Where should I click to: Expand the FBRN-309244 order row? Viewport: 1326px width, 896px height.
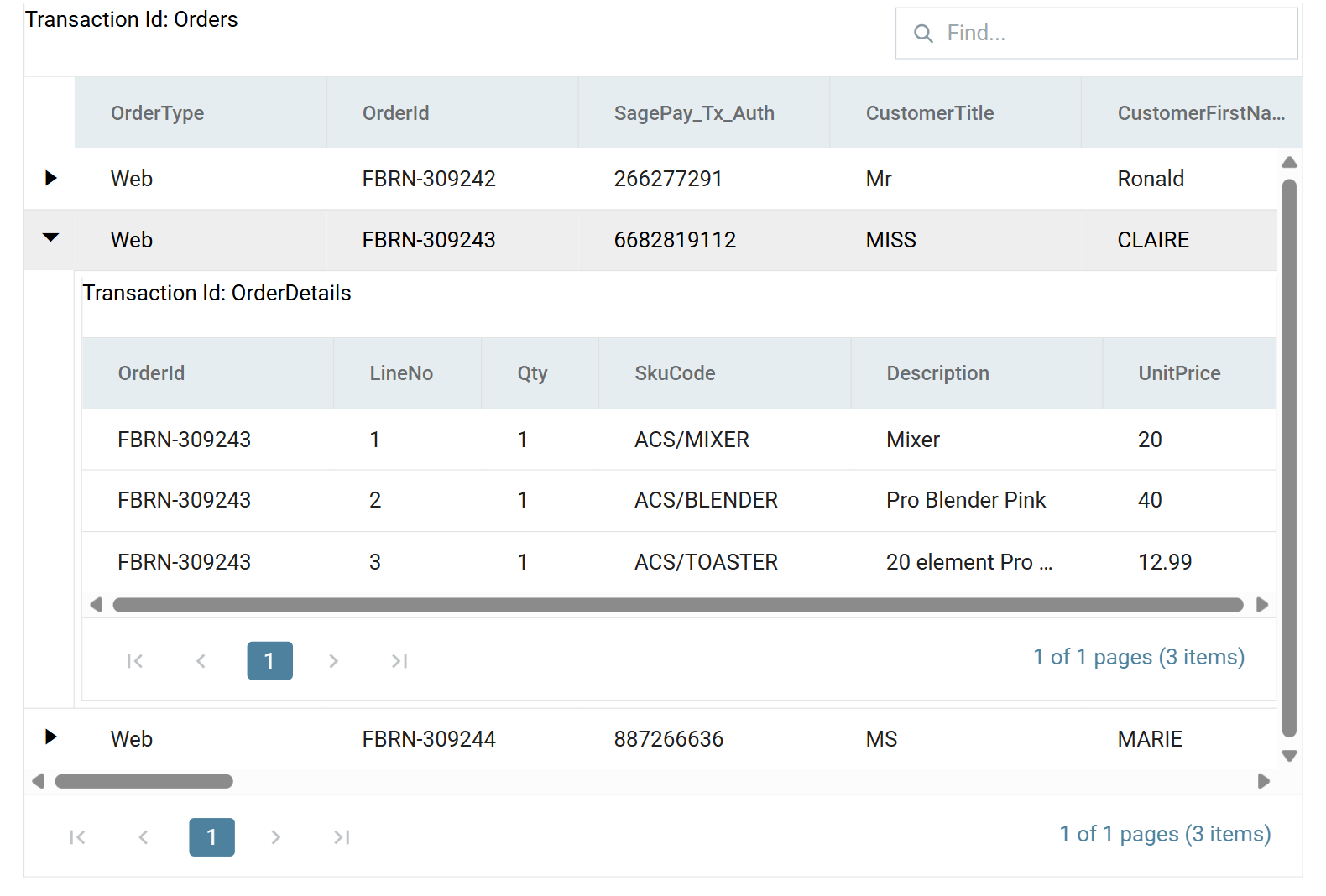coord(50,737)
